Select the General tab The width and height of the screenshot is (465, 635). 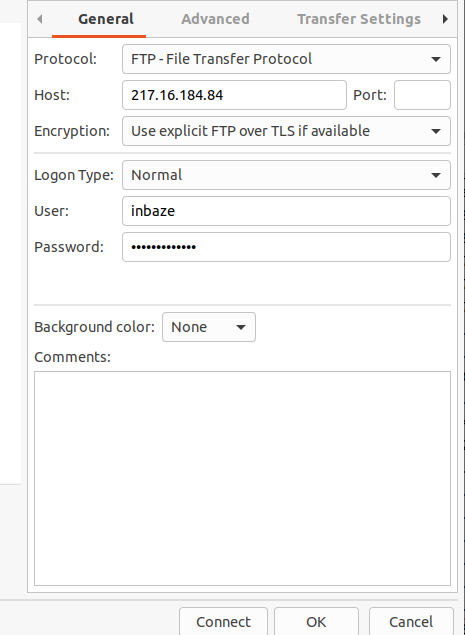pyautogui.click(x=106, y=19)
